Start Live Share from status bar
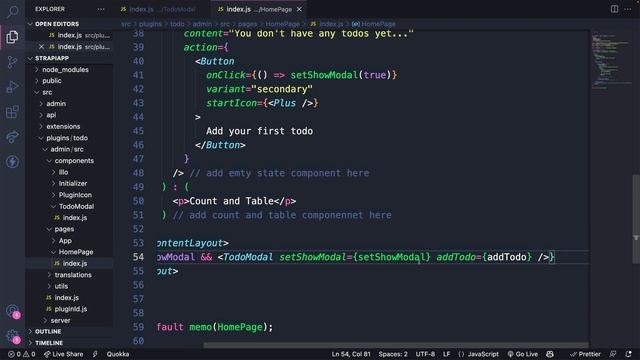This screenshot has width=640, height=360. point(63,354)
